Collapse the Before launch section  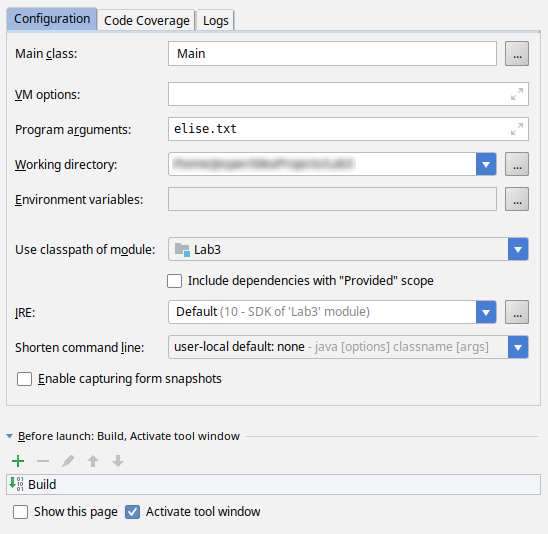[10, 436]
